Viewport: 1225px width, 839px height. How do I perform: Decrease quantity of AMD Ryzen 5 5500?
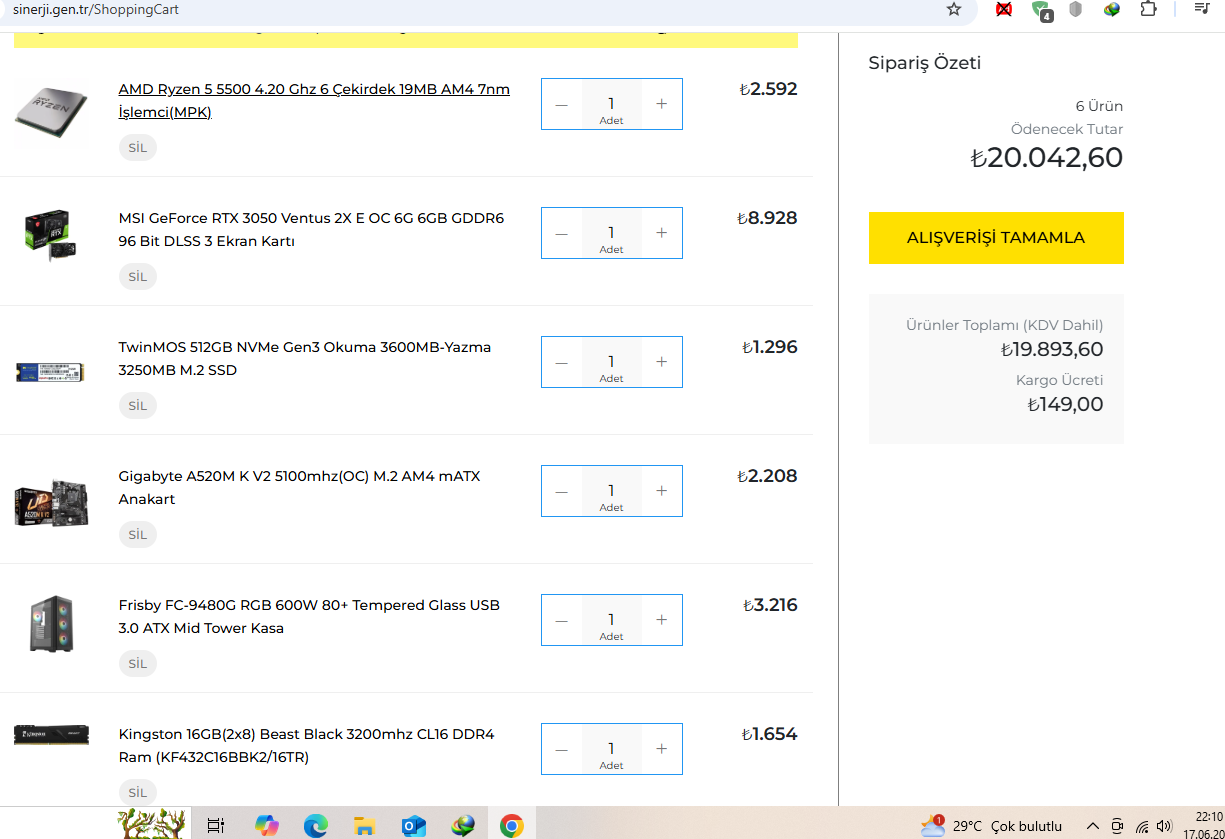(561, 104)
